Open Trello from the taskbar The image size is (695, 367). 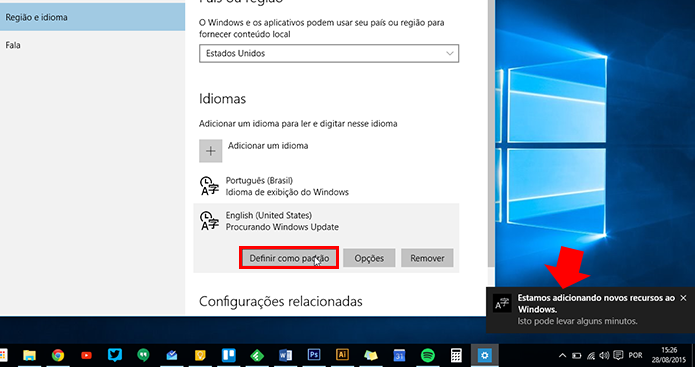click(228, 355)
